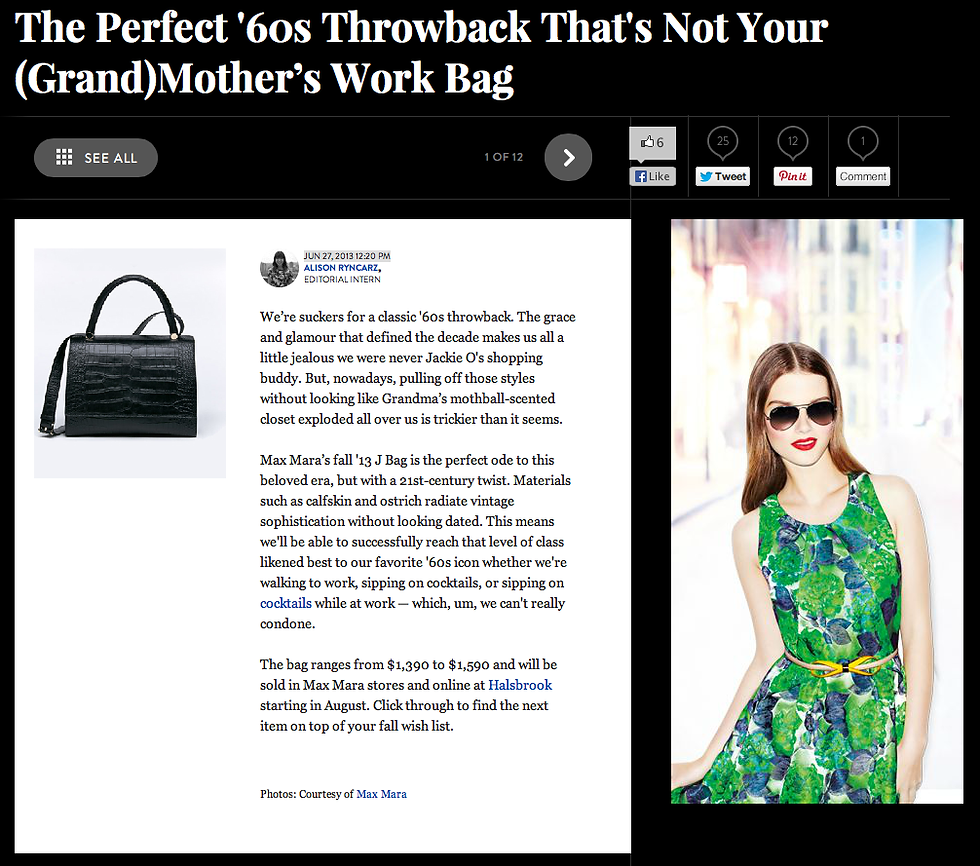980x866 pixels.
Task: Visit the Halsbrook store link
Action: 520,685
